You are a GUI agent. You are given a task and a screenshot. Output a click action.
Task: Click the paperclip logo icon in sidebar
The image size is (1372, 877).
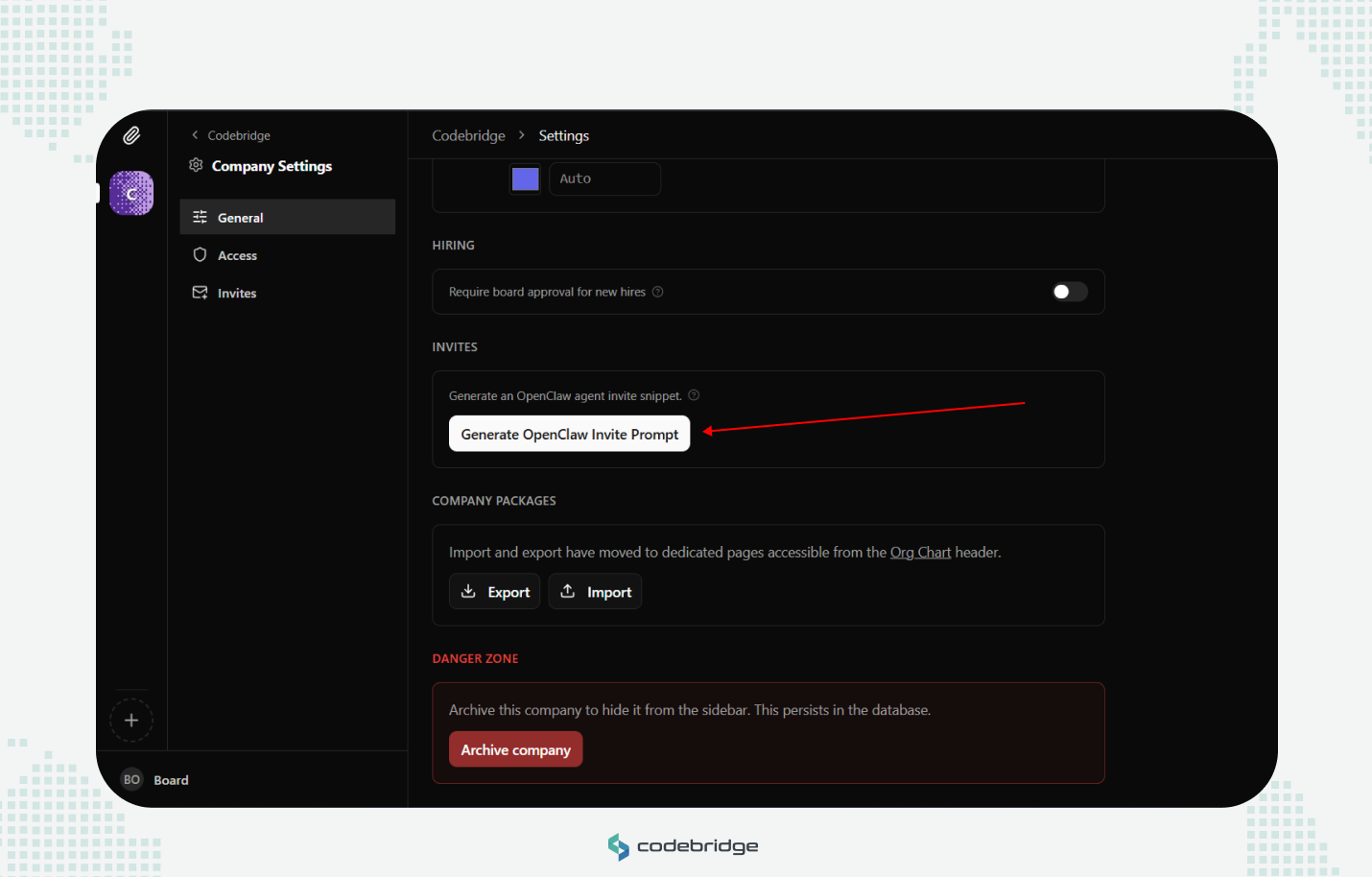point(131,135)
